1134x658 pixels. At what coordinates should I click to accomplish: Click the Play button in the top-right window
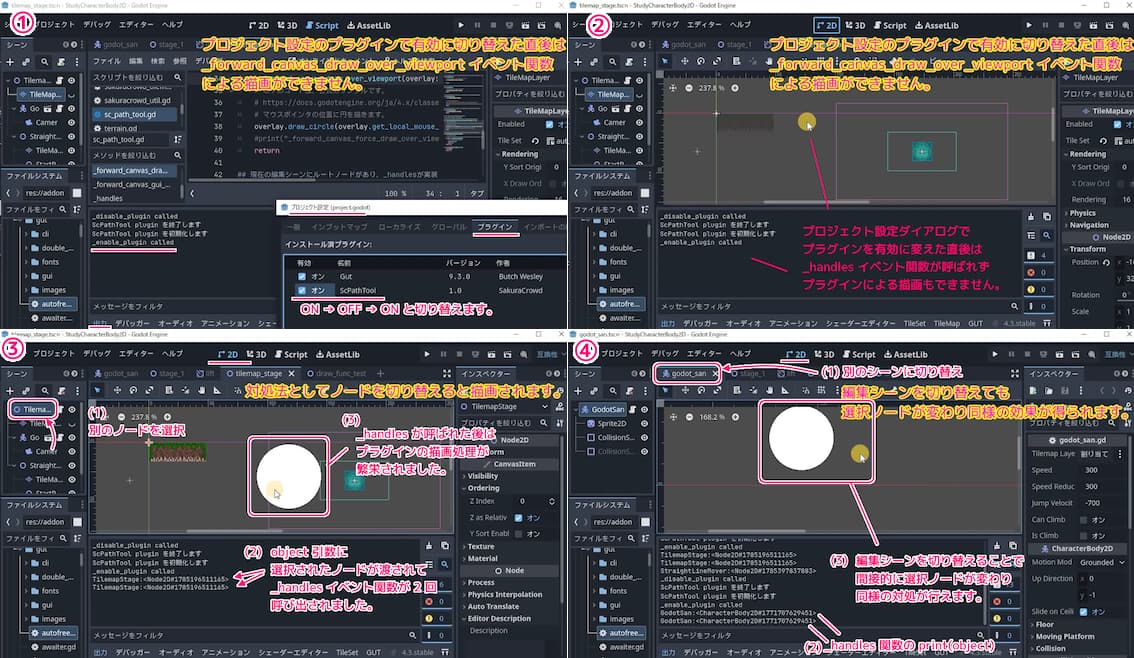pyautogui.click(x=1028, y=25)
